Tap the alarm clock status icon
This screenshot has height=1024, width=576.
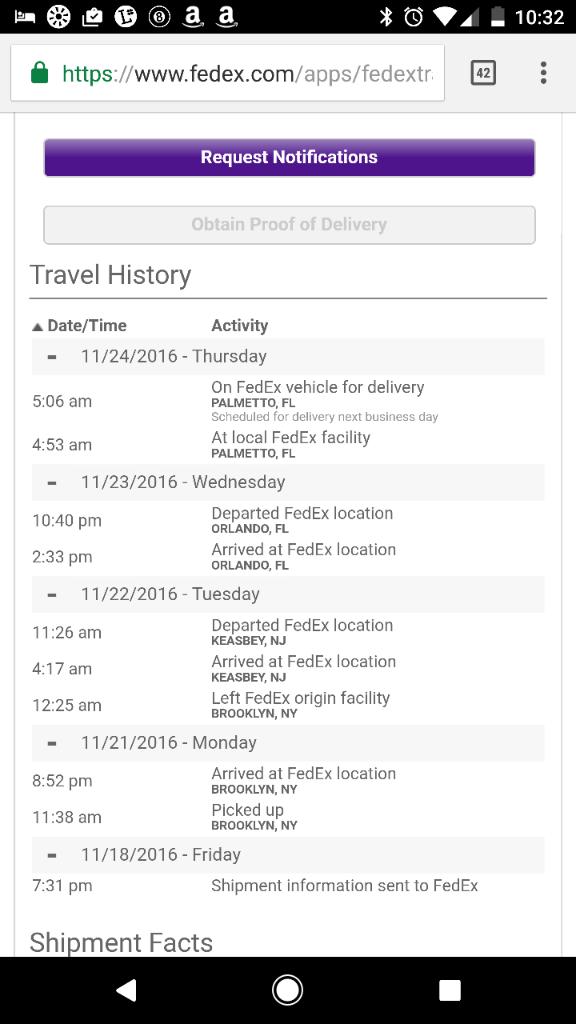[413, 18]
